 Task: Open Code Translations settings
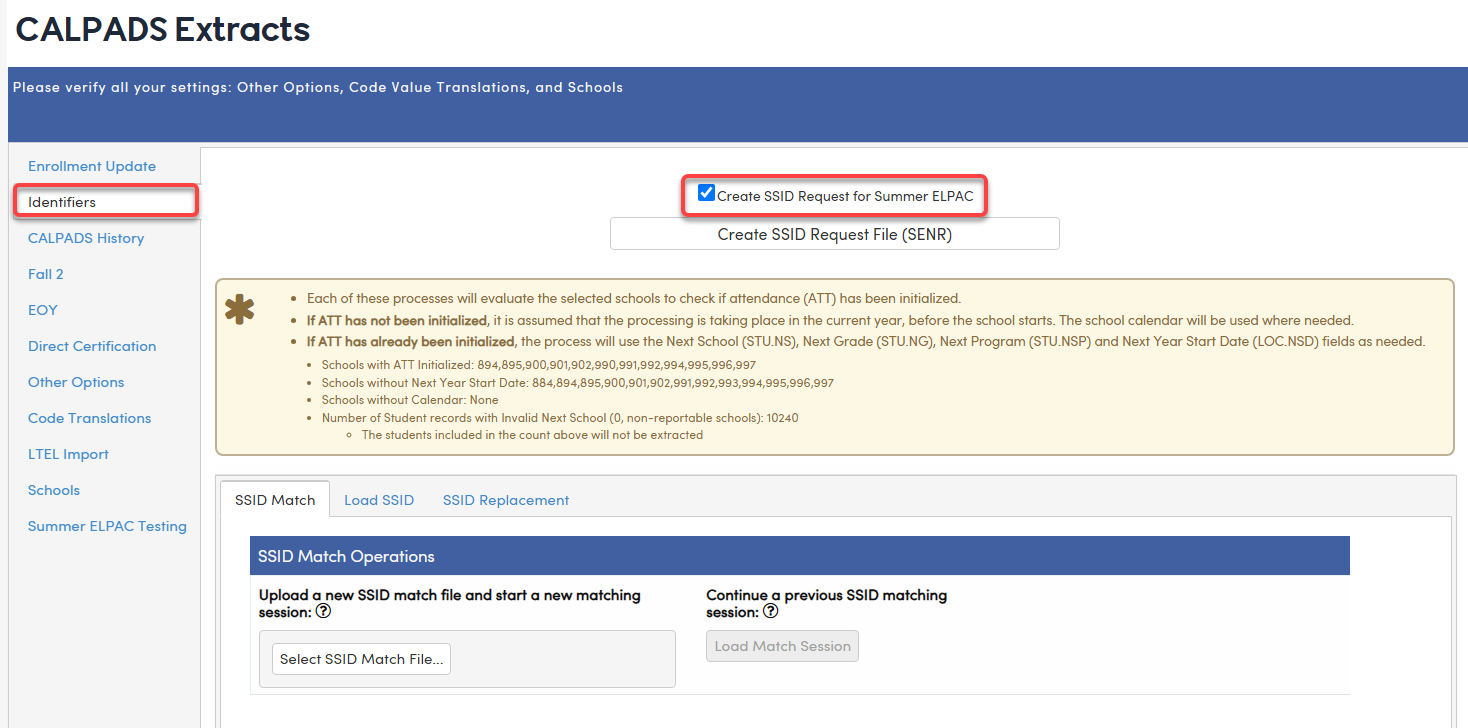[x=90, y=418]
